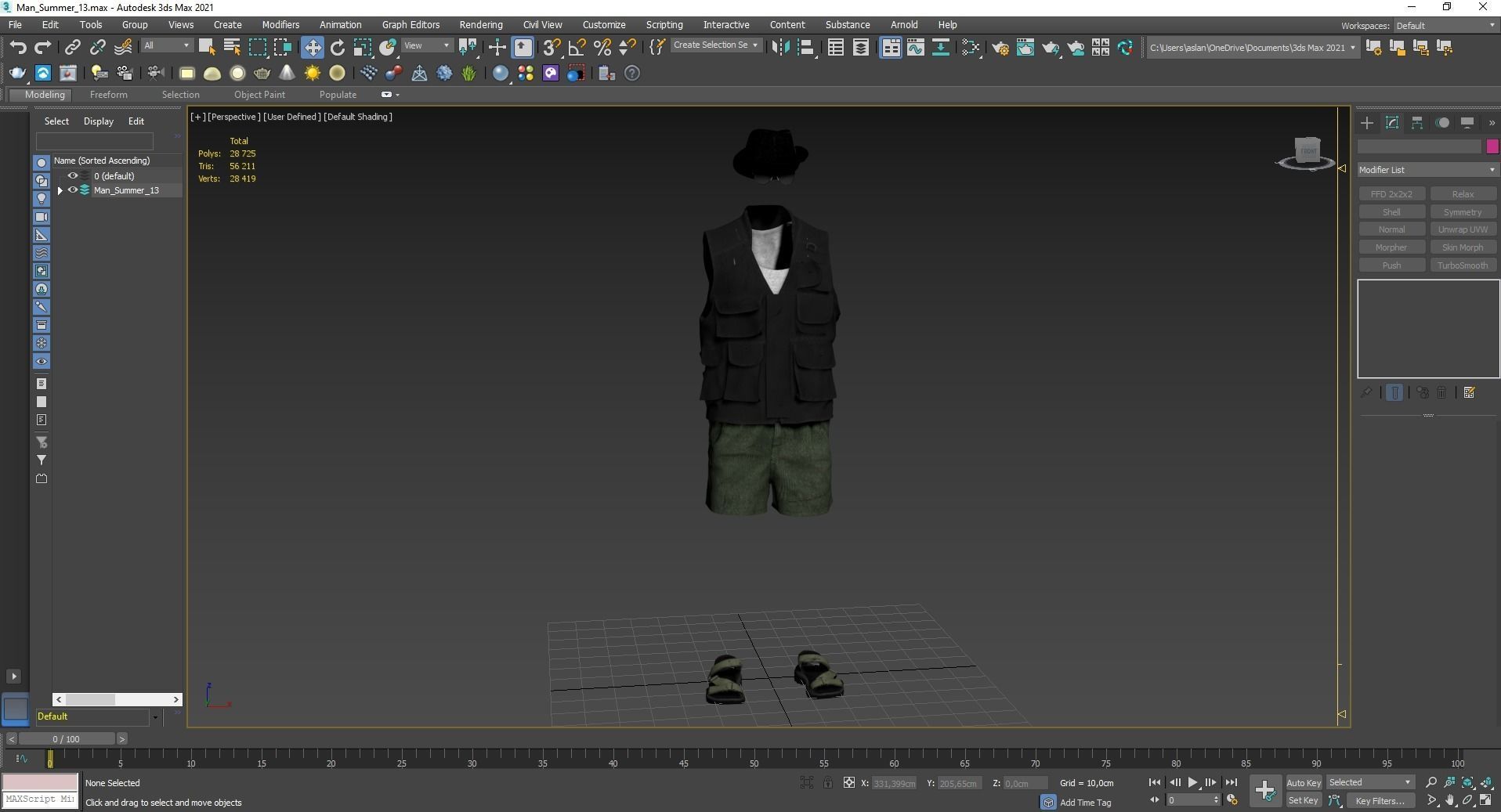
Task: Click the Bind to Space Warp icon
Action: [x=123, y=48]
